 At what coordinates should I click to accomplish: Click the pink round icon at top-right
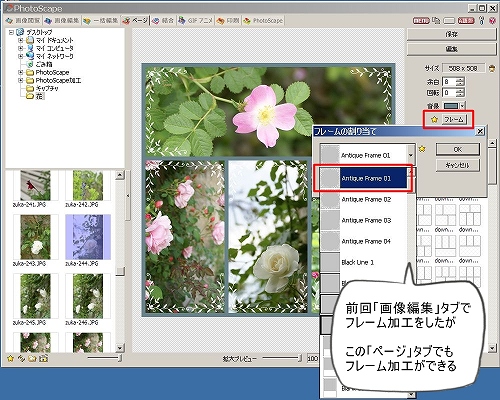click(492, 21)
